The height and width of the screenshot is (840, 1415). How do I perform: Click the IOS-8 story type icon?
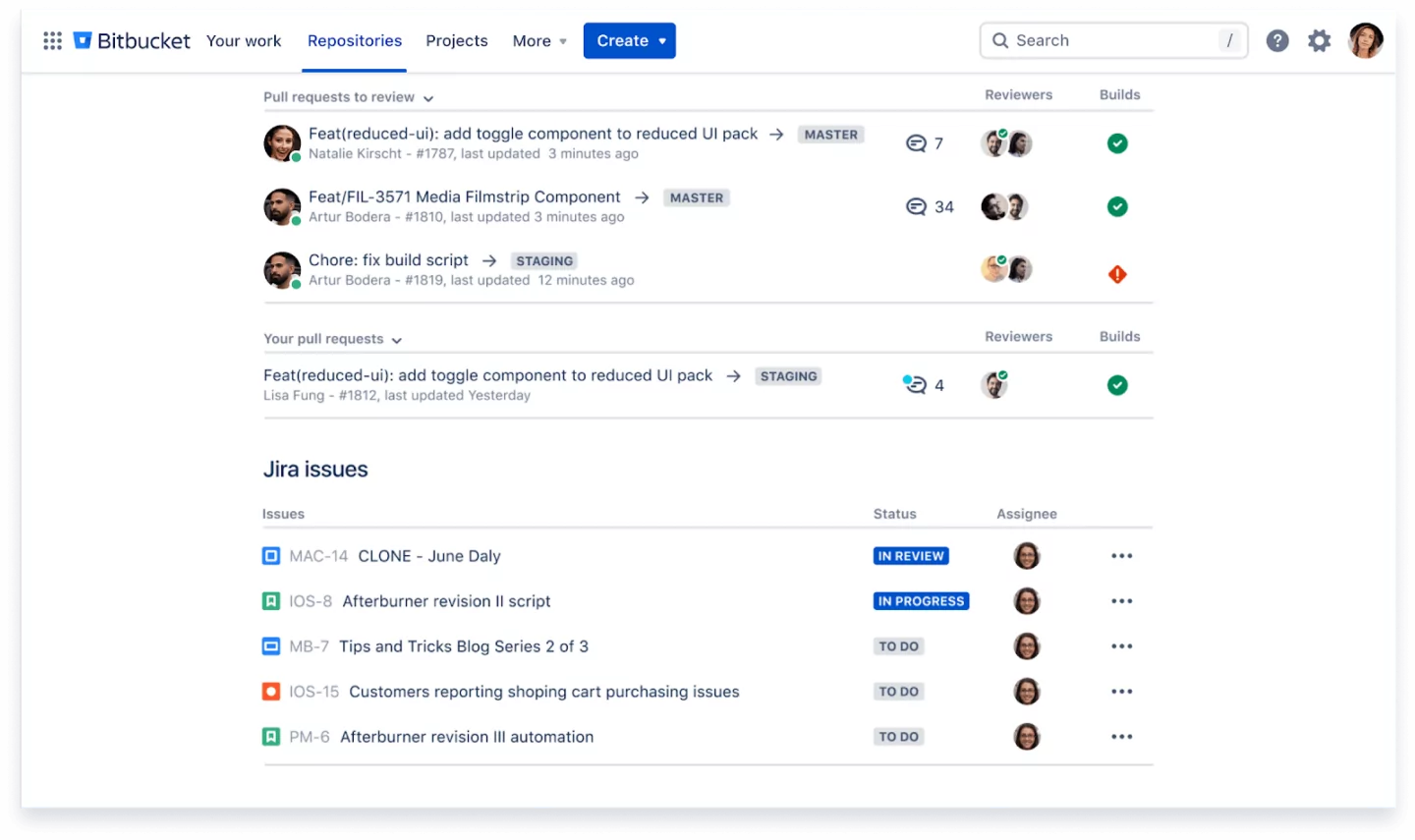click(271, 601)
